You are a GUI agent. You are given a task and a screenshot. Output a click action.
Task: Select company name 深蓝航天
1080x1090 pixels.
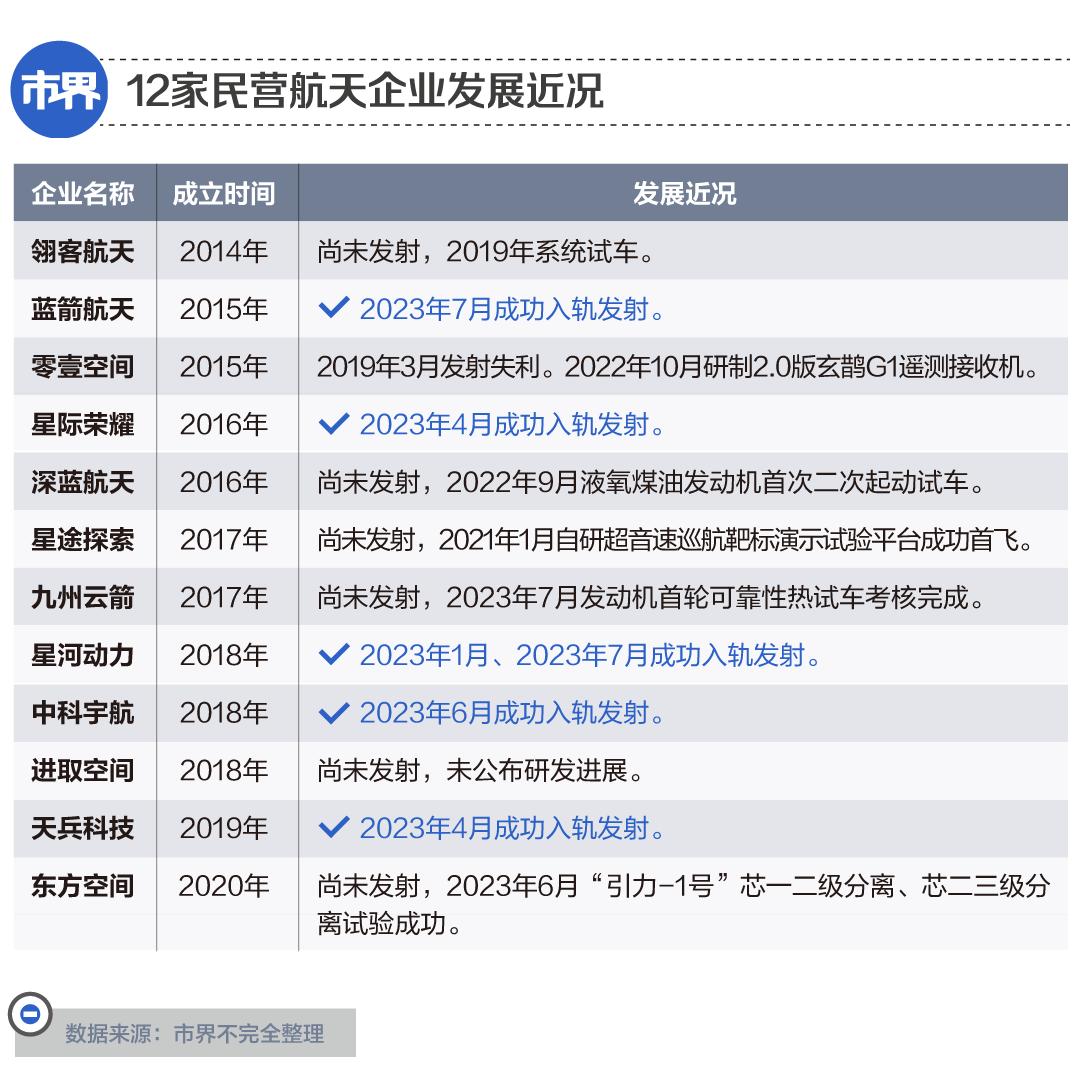pos(83,482)
